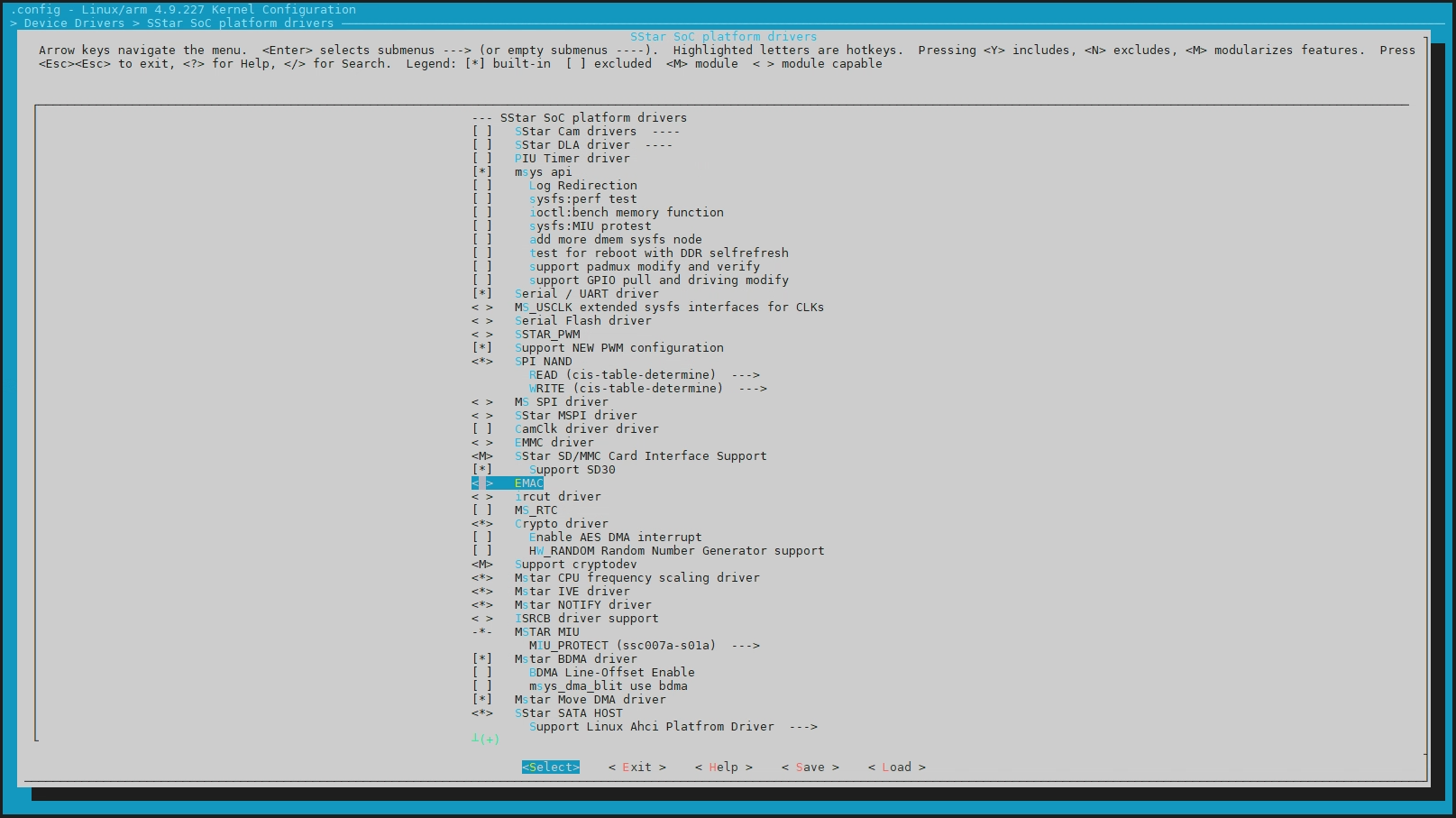This screenshot has width=1456, height=818.
Task: Select MS_USCLK extended sysfs interfaces row
Action: pos(648,308)
